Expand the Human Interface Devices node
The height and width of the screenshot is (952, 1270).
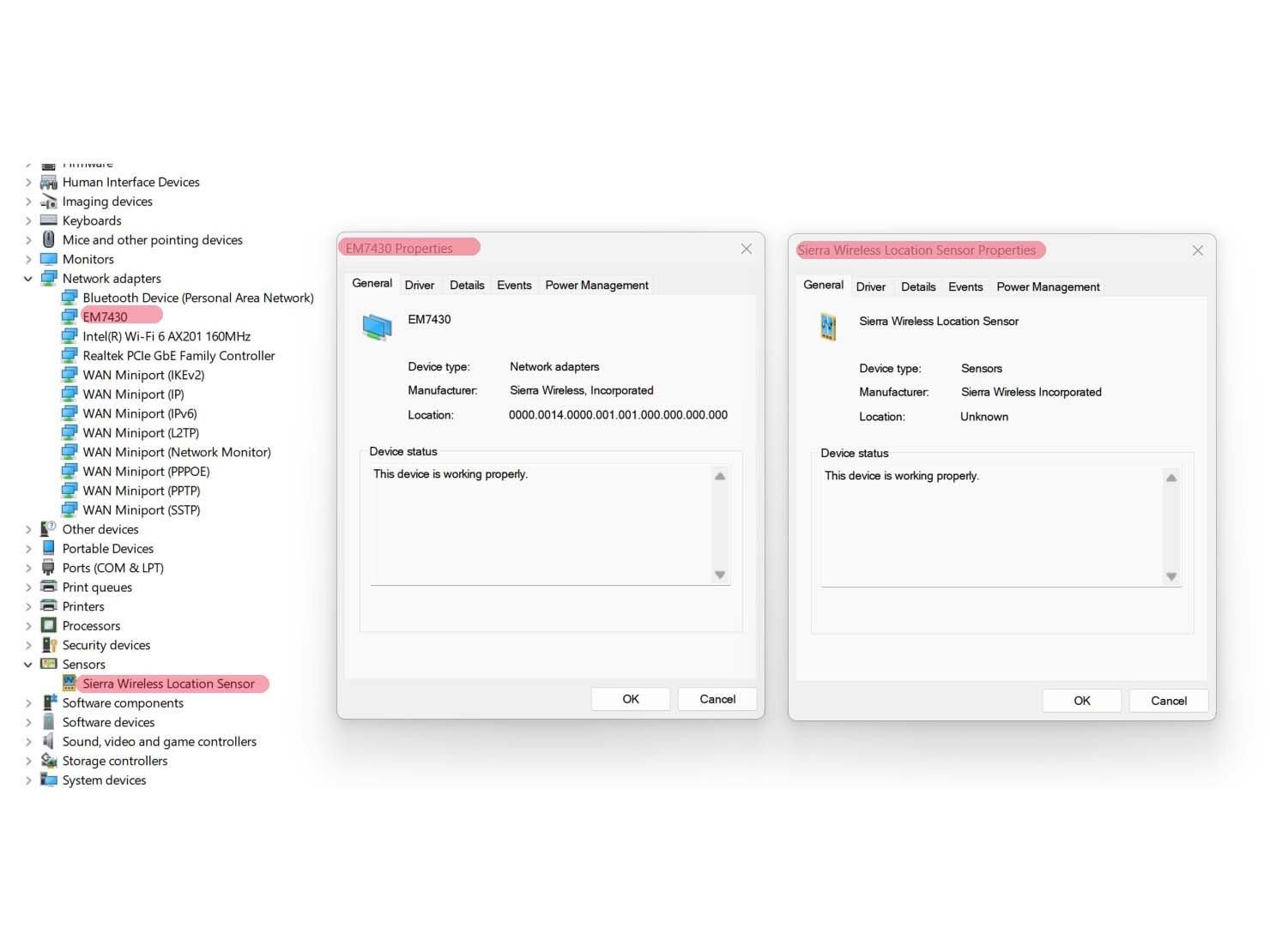28,182
